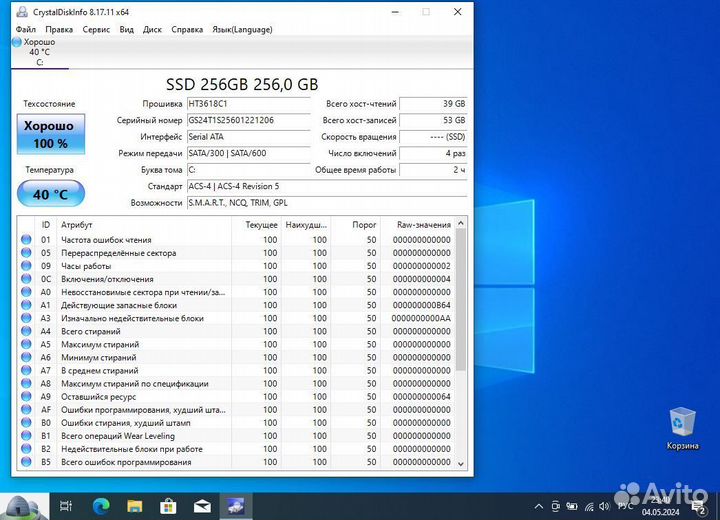Click the attribute list scroll down arrow
Screen dimensions: 720x520
[461, 464]
